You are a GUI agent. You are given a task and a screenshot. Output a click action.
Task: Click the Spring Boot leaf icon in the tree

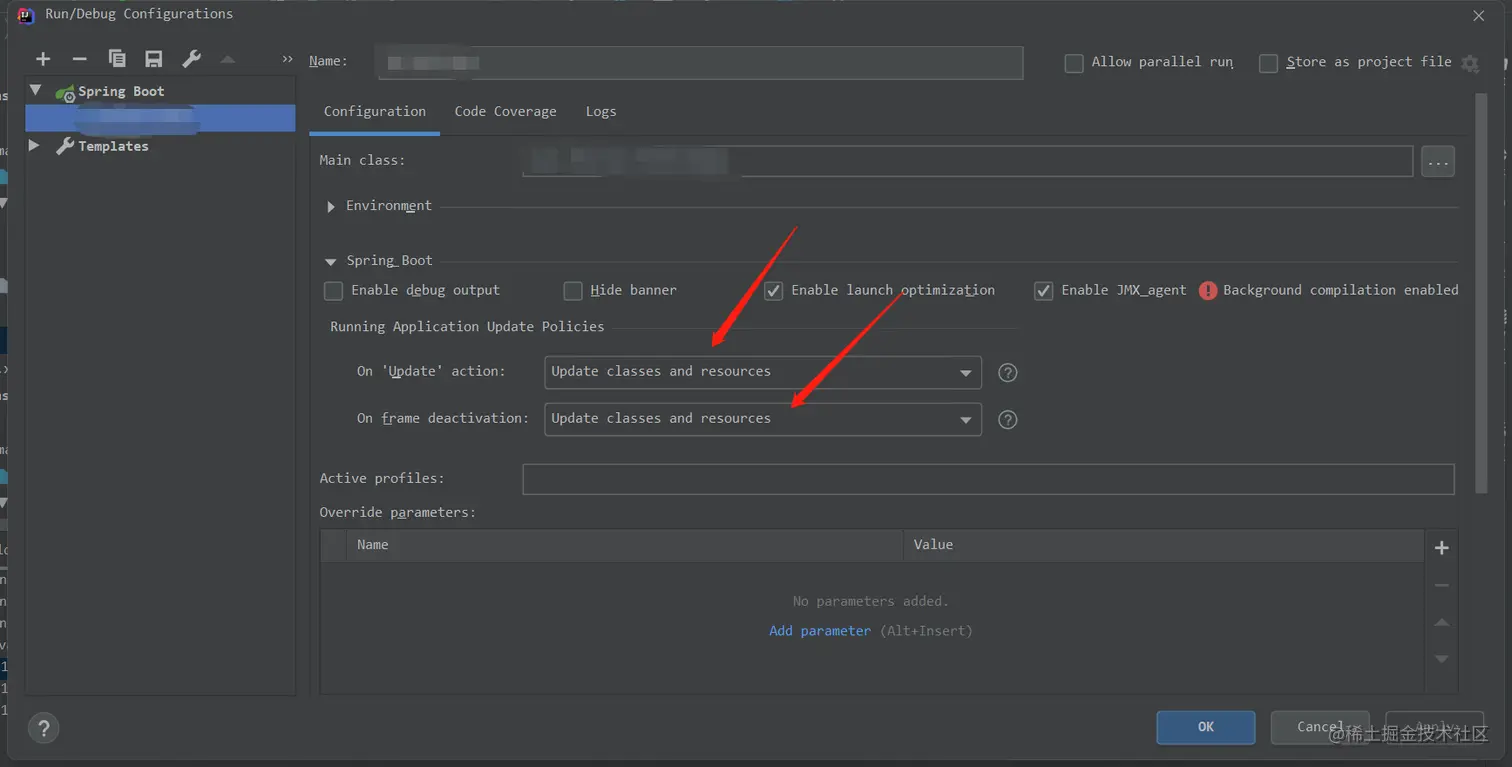coord(65,92)
